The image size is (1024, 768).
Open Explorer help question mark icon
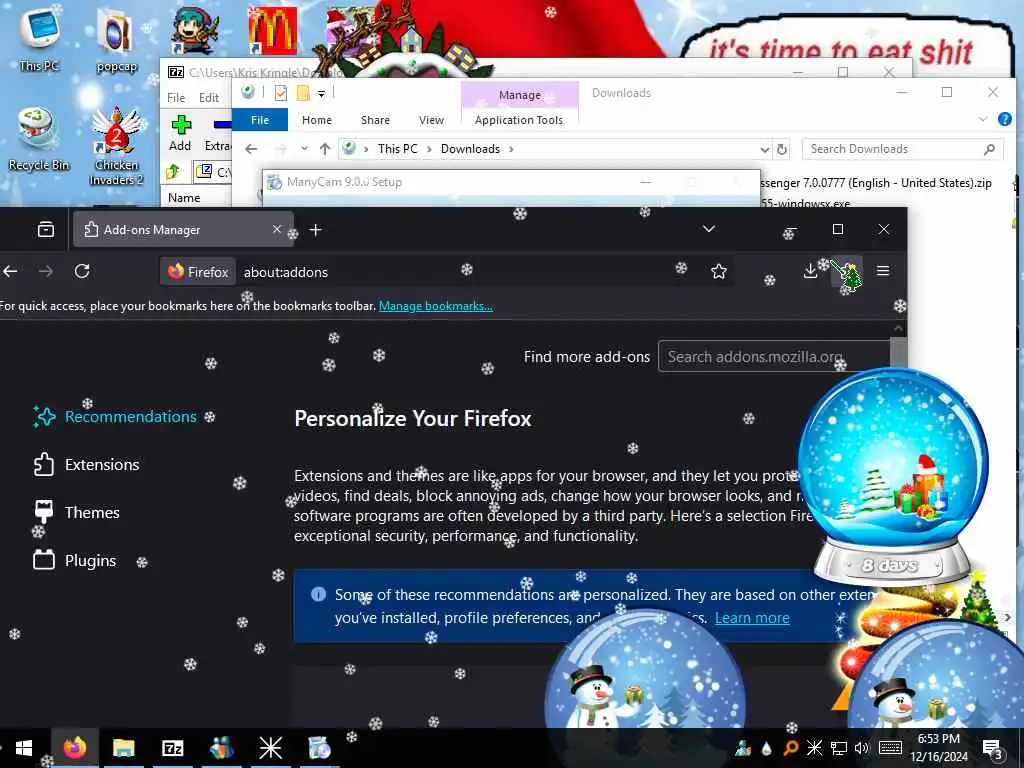[x=1004, y=119]
